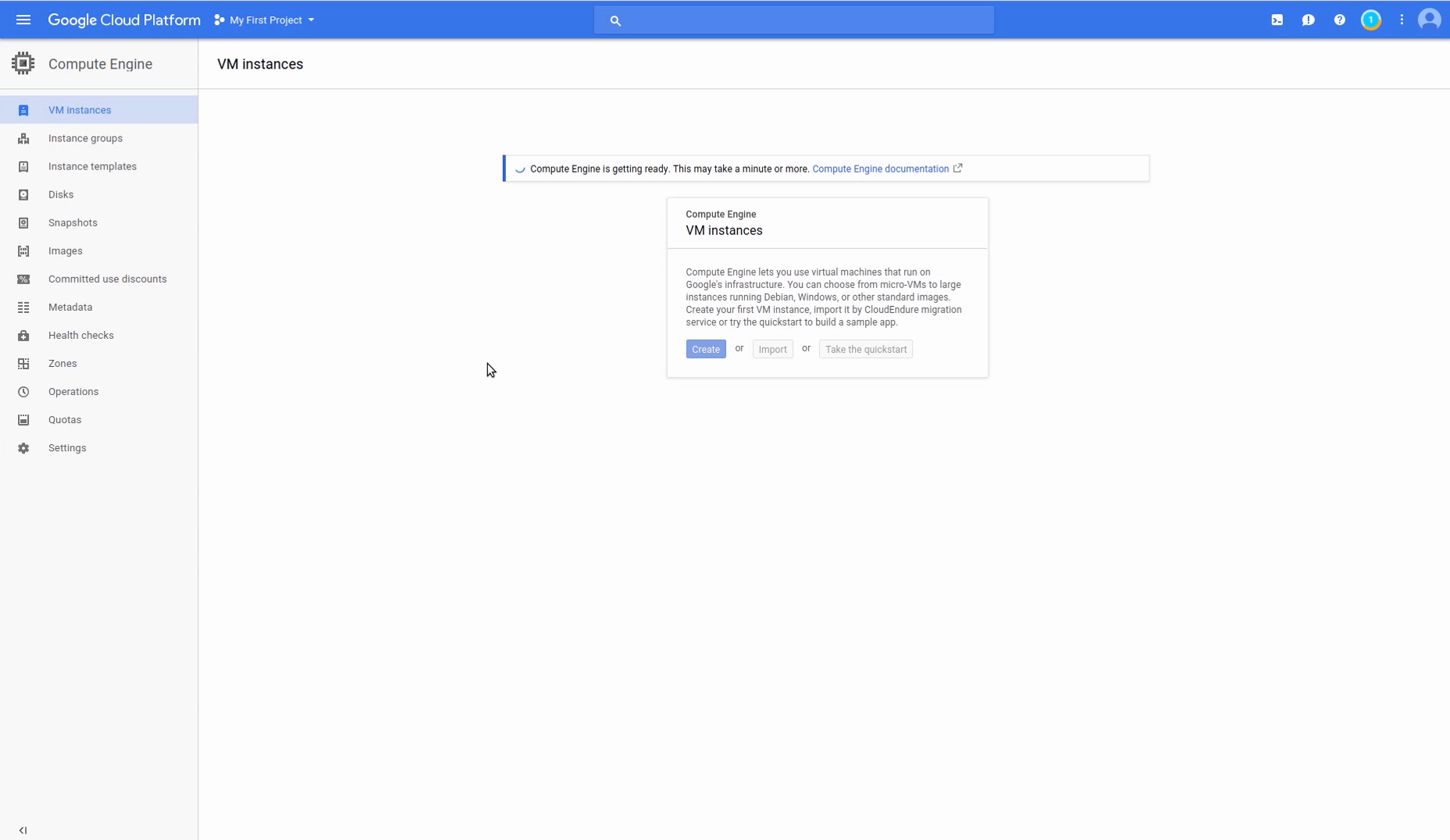
Task: Click the Compute Engine chip icon
Action: (23, 64)
